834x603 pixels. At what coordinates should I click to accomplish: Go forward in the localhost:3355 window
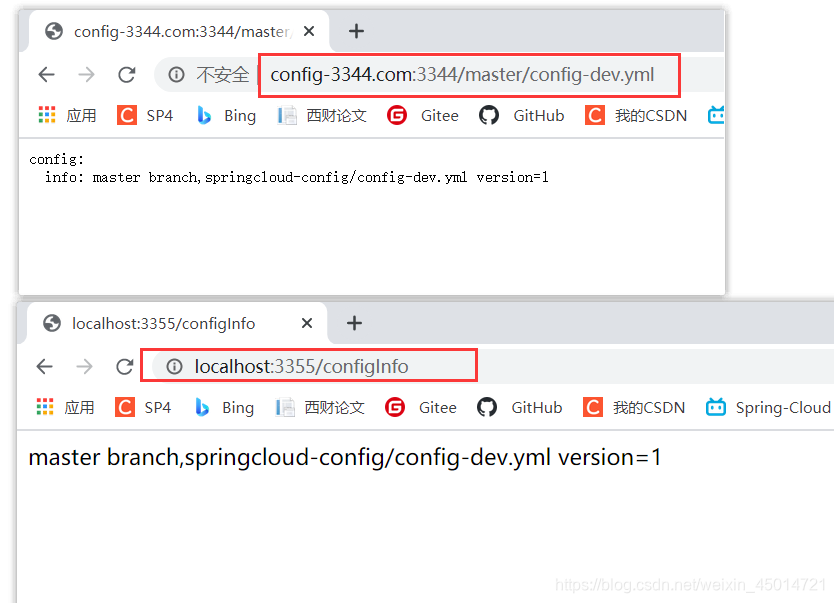coord(84,366)
